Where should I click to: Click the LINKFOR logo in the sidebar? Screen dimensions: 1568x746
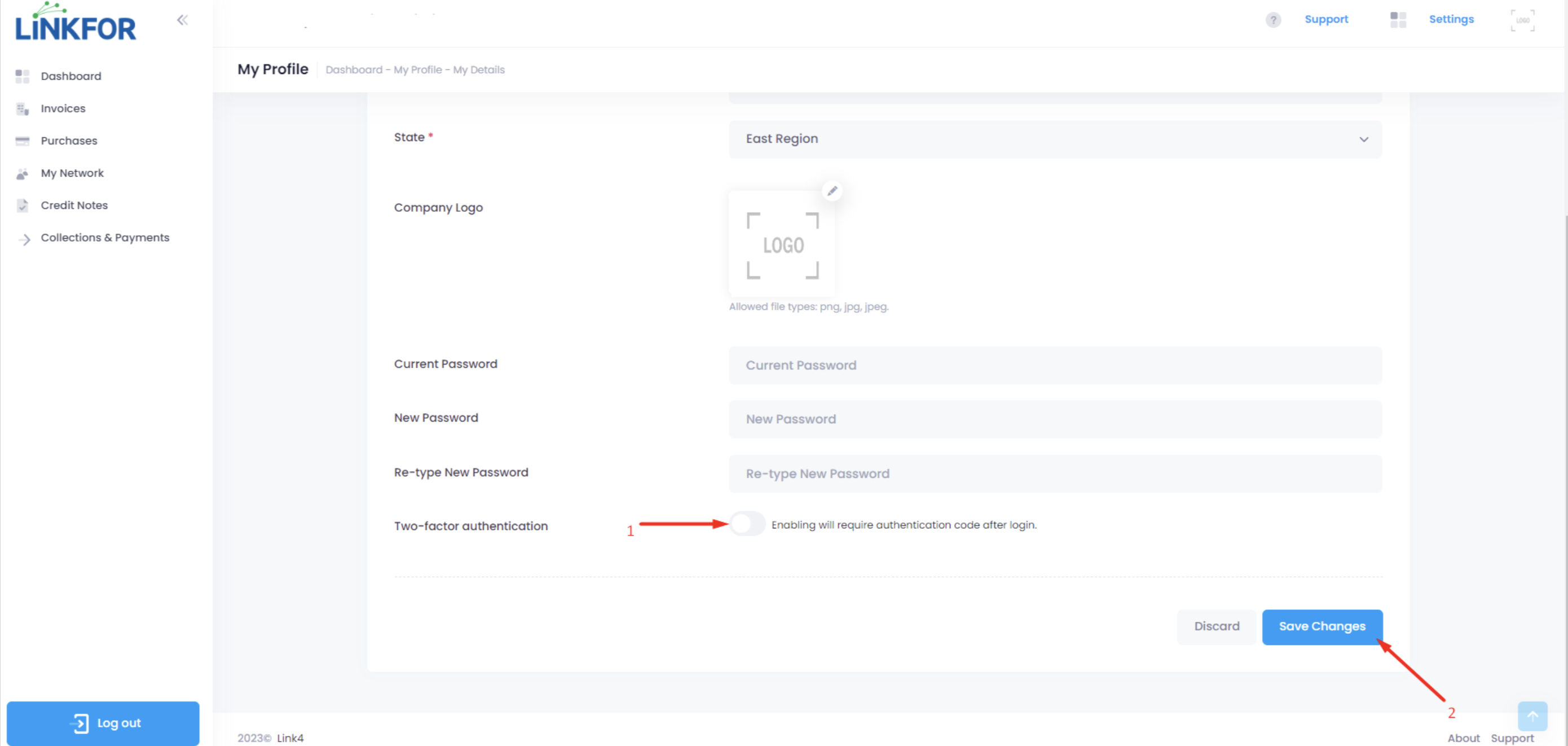pos(76,23)
